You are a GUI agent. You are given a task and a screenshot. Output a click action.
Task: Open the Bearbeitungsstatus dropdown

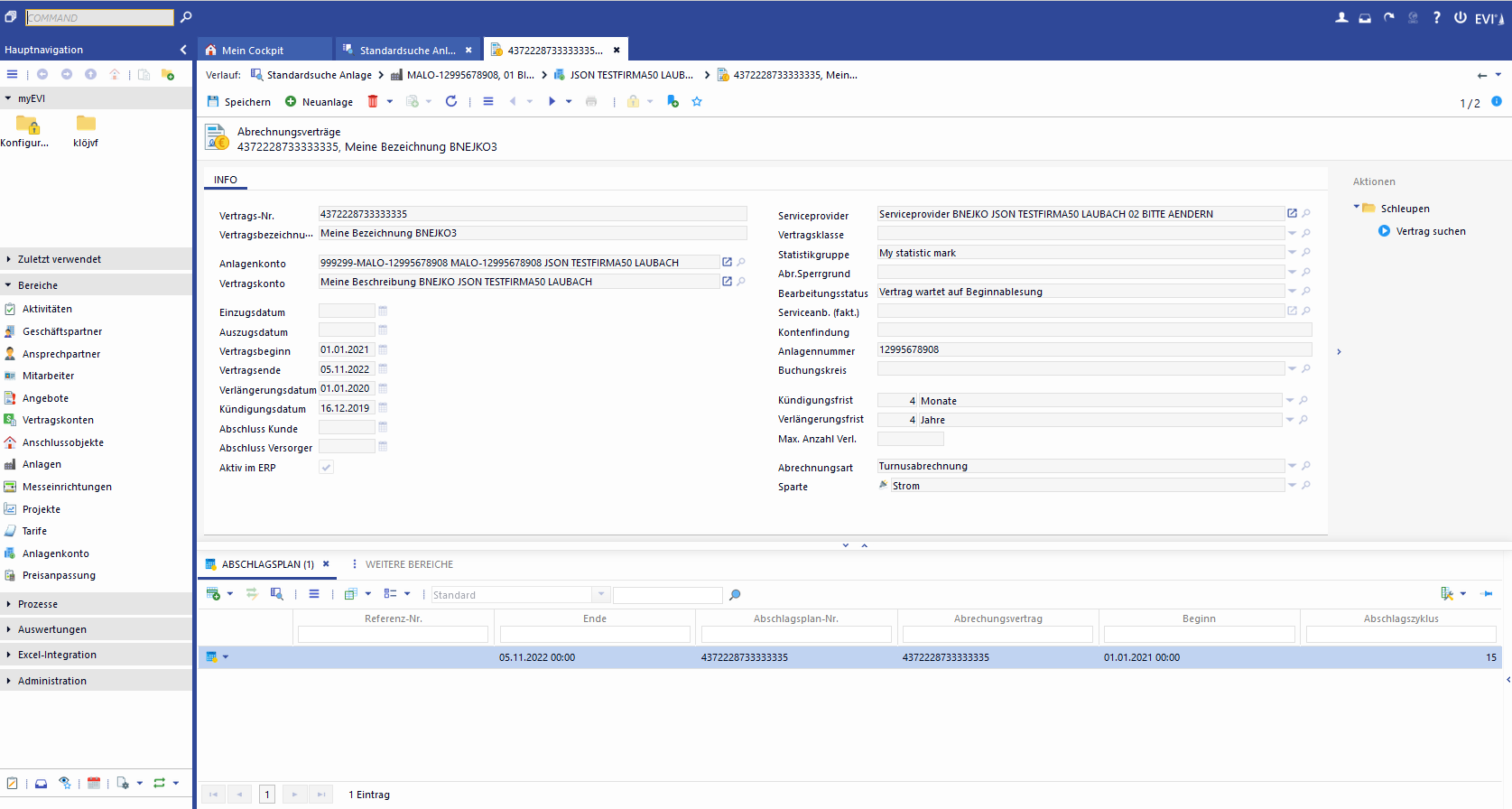coord(1292,292)
